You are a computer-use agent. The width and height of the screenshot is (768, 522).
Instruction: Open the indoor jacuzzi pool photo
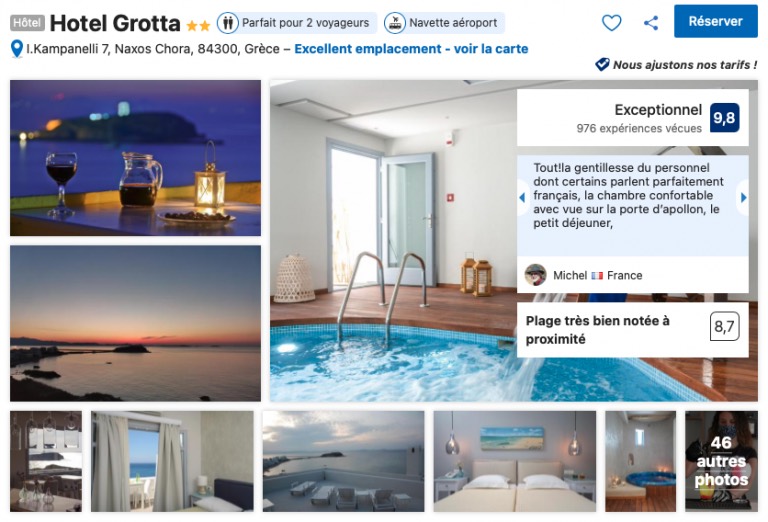click(393, 241)
